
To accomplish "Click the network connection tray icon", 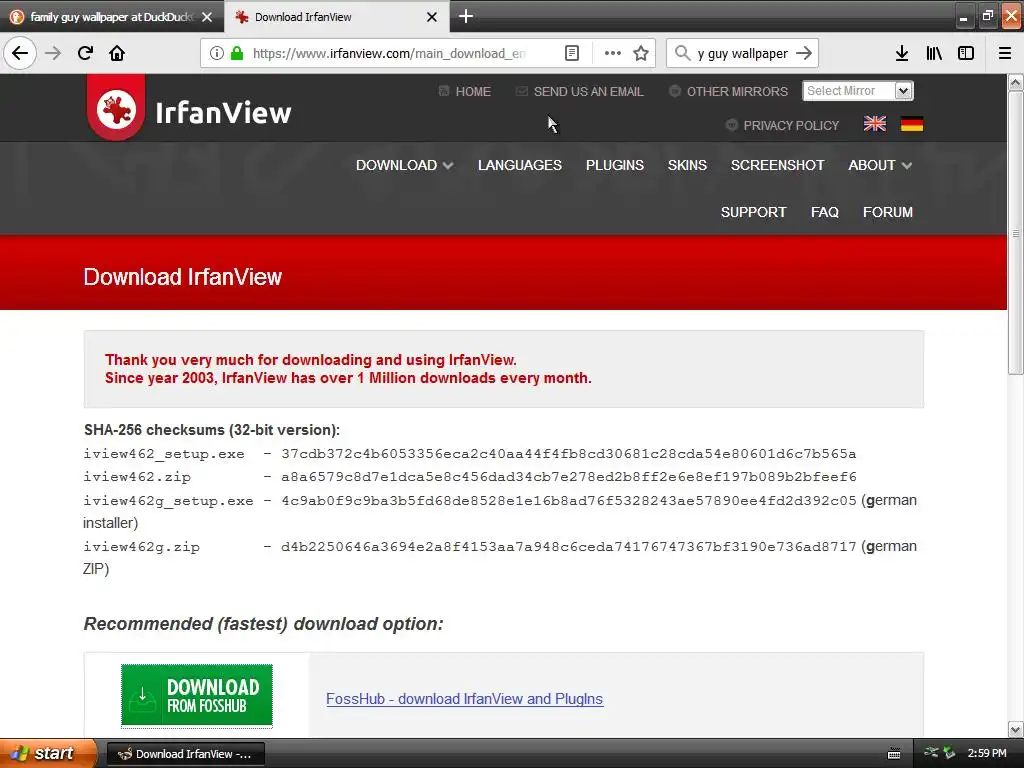I will coord(931,753).
